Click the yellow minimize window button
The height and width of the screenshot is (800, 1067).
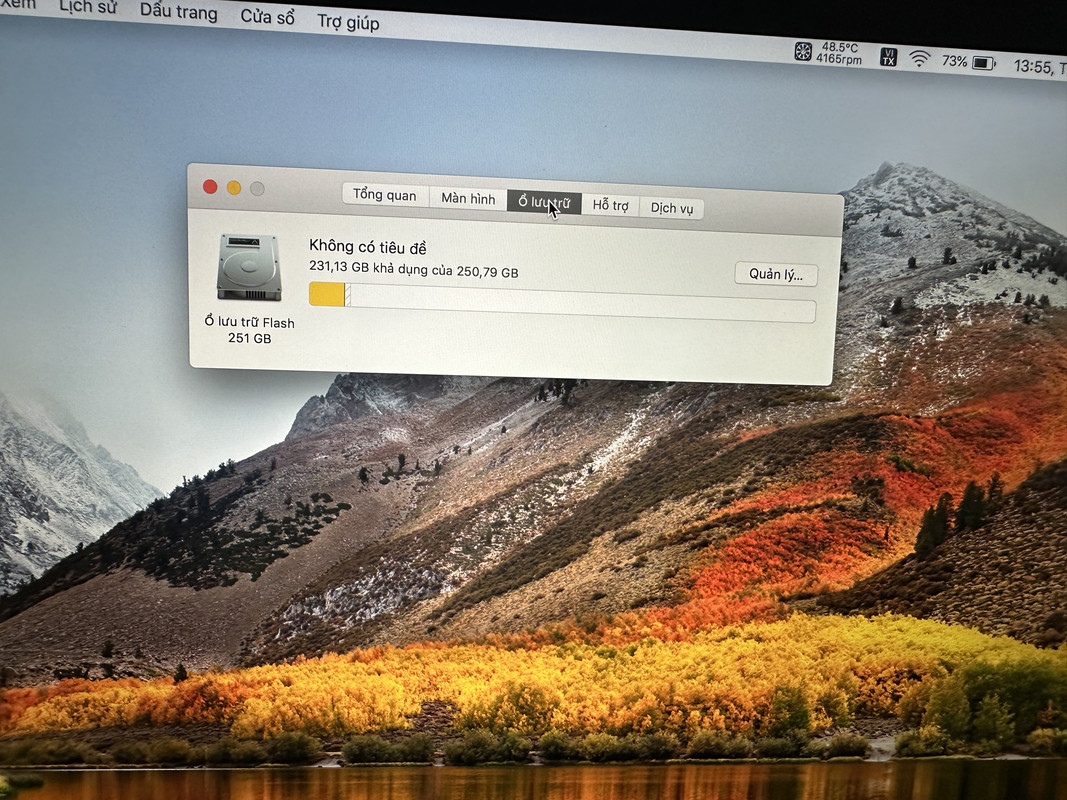[234, 188]
